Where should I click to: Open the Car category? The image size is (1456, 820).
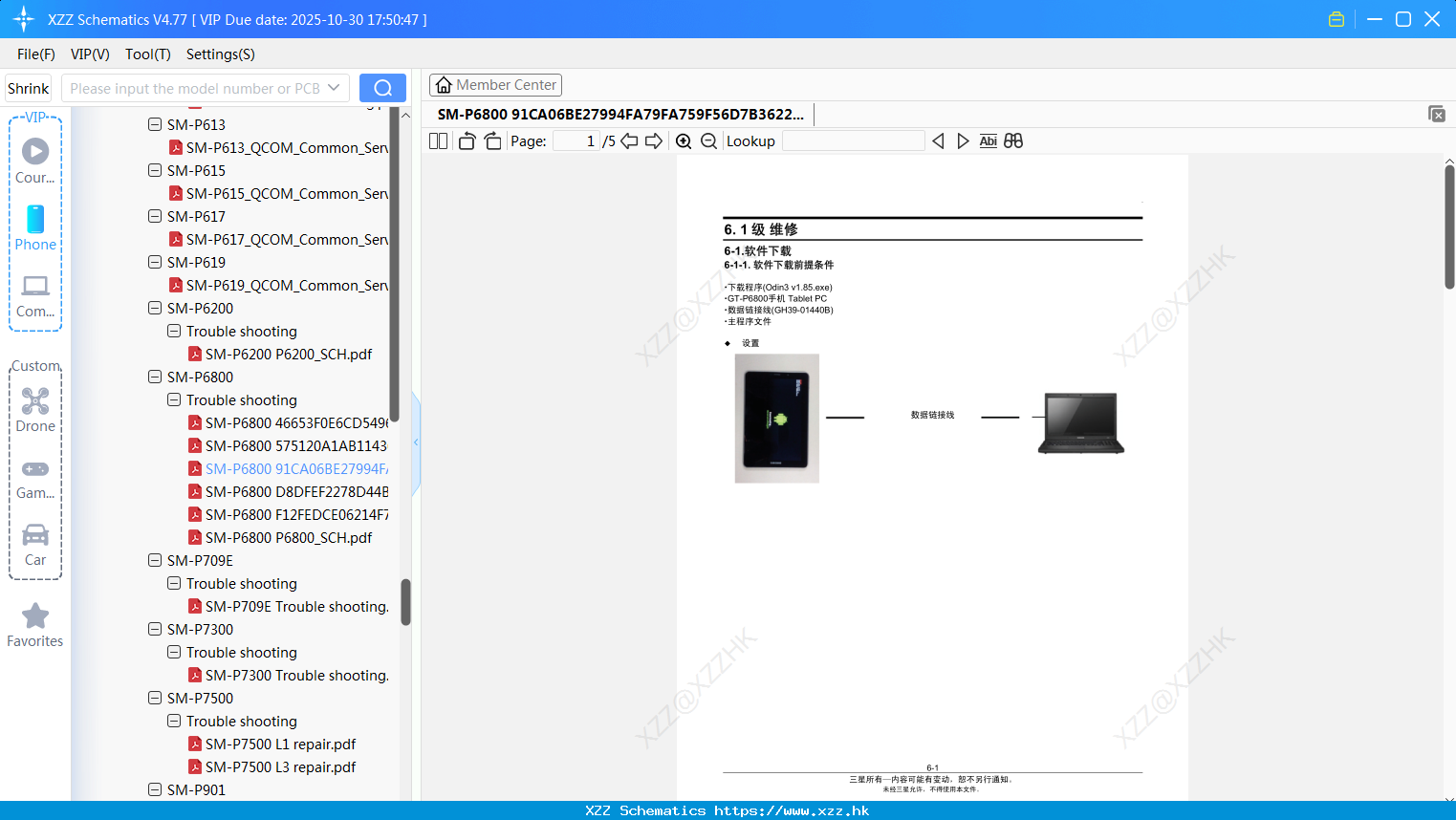point(35,545)
